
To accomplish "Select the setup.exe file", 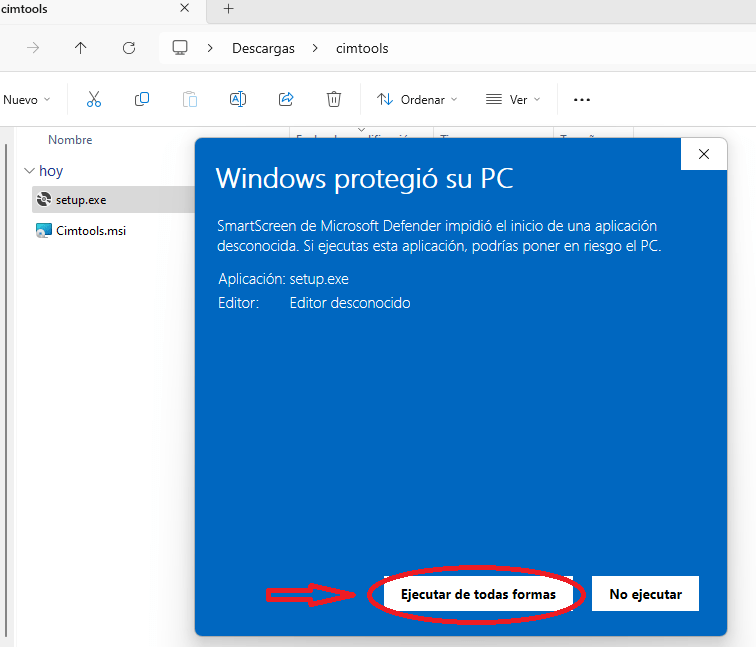I will [x=114, y=200].
